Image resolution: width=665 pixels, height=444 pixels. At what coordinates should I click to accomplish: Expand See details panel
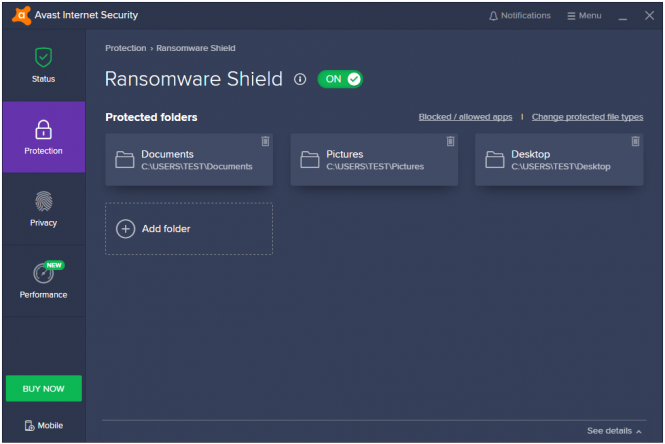point(614,431)
